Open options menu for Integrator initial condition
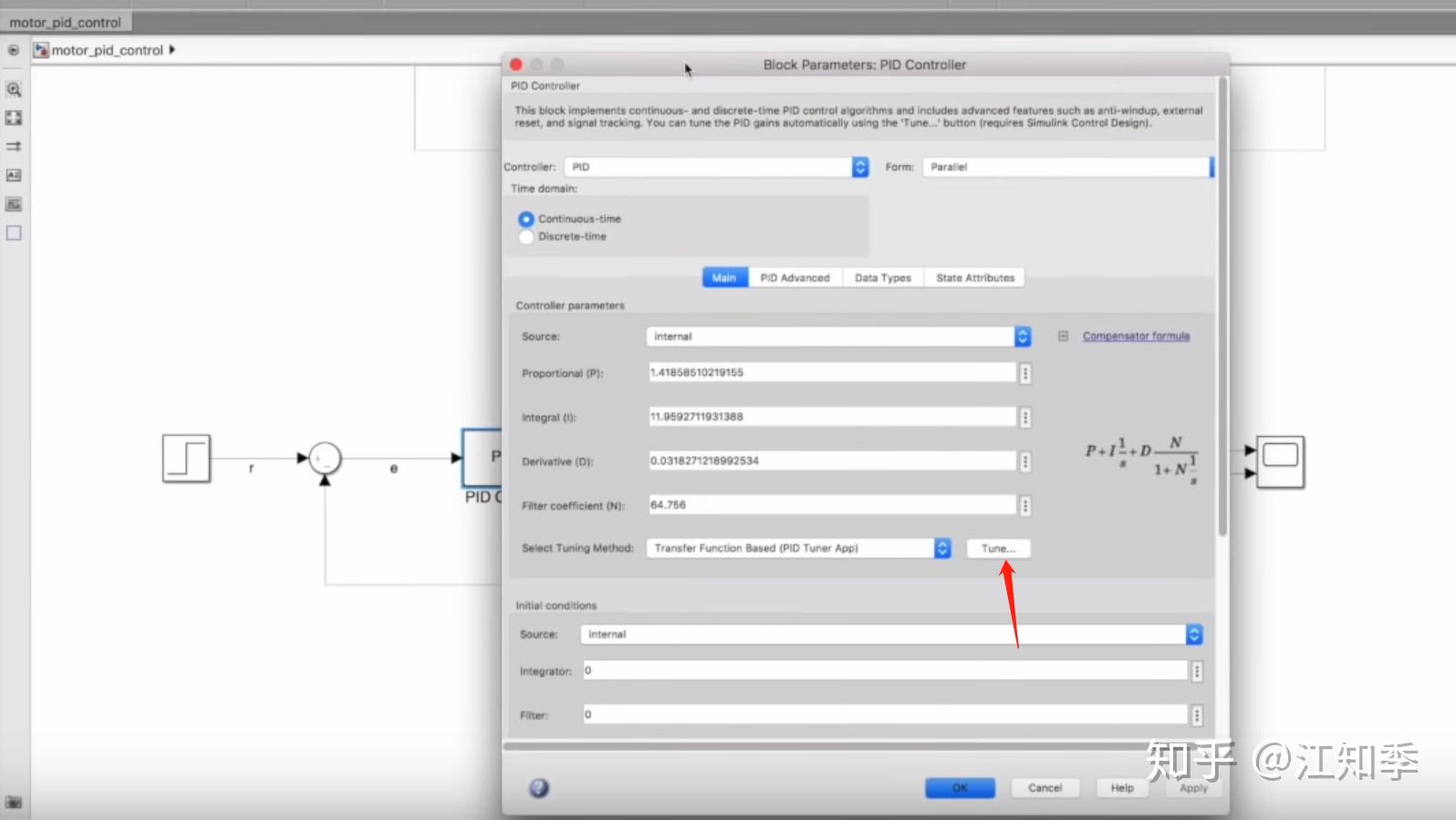The width and height of the screenshot is (1456, 820). pyautogui.click(x=1197, y=671)
